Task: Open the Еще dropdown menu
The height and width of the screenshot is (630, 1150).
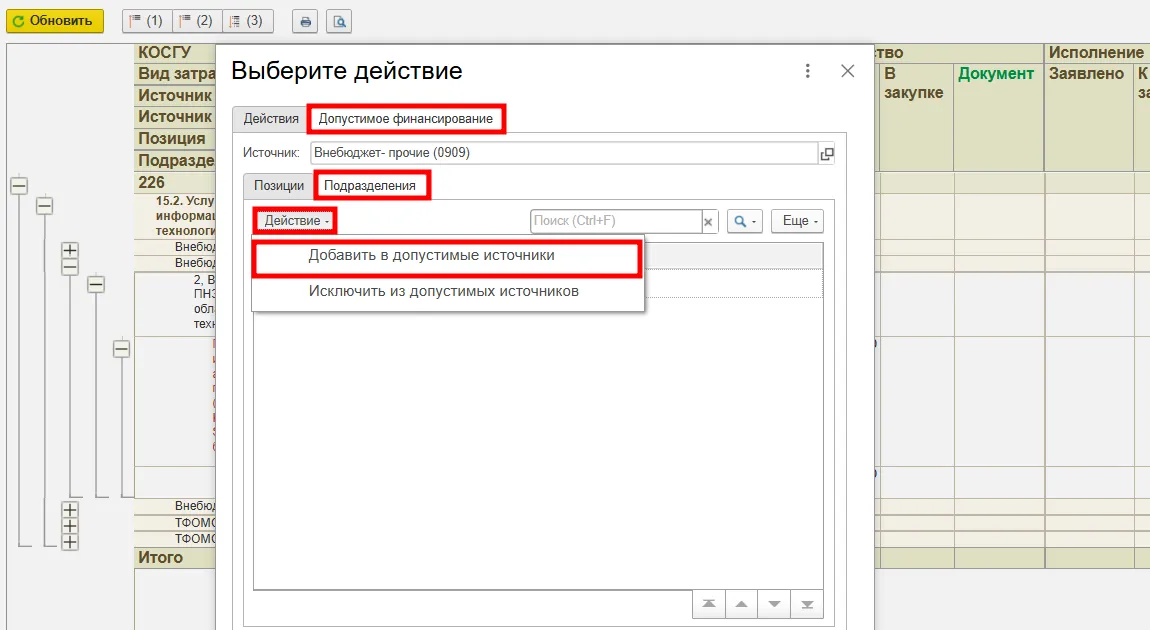Action: (798, 221)
